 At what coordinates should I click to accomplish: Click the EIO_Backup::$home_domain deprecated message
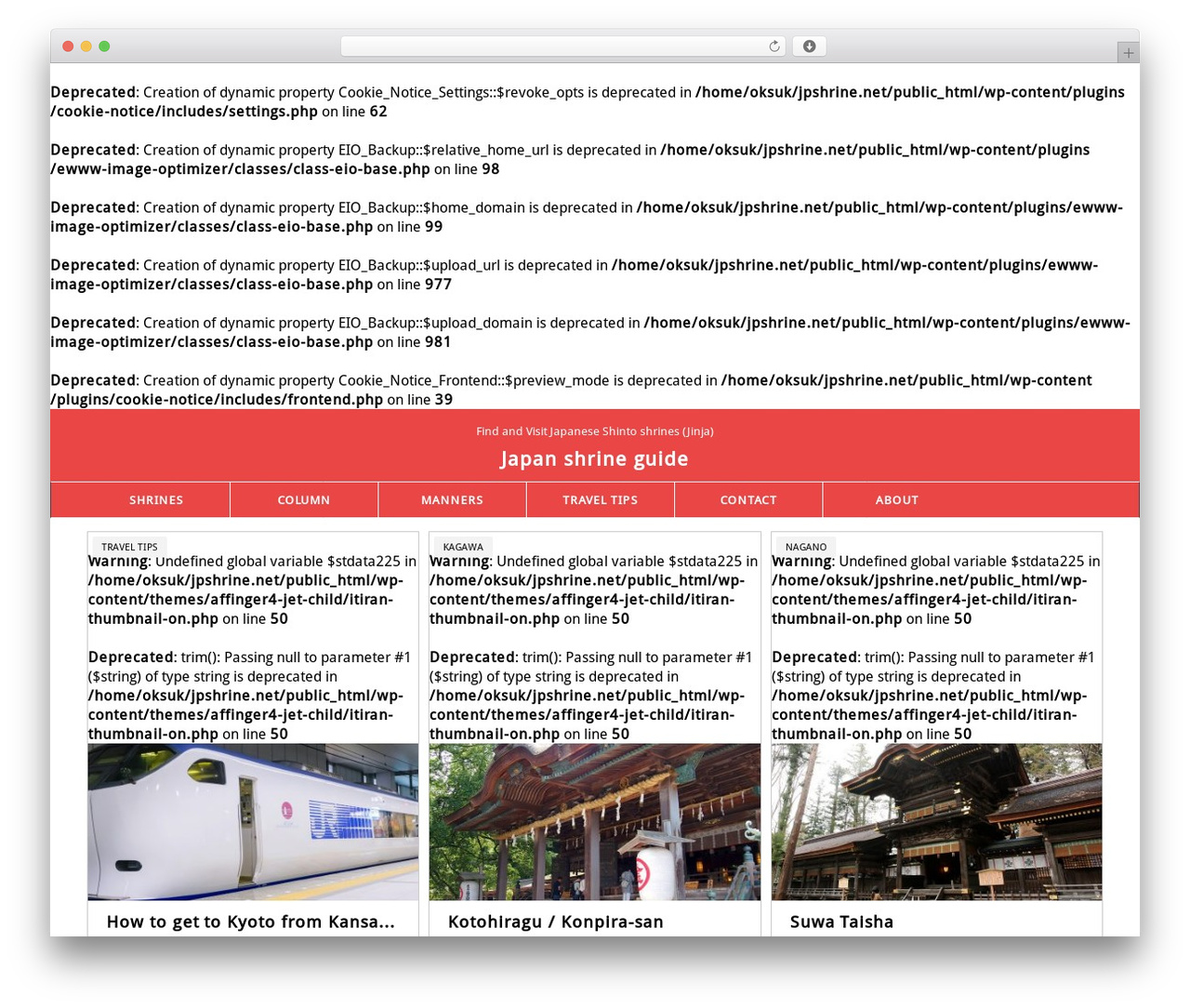587,217
